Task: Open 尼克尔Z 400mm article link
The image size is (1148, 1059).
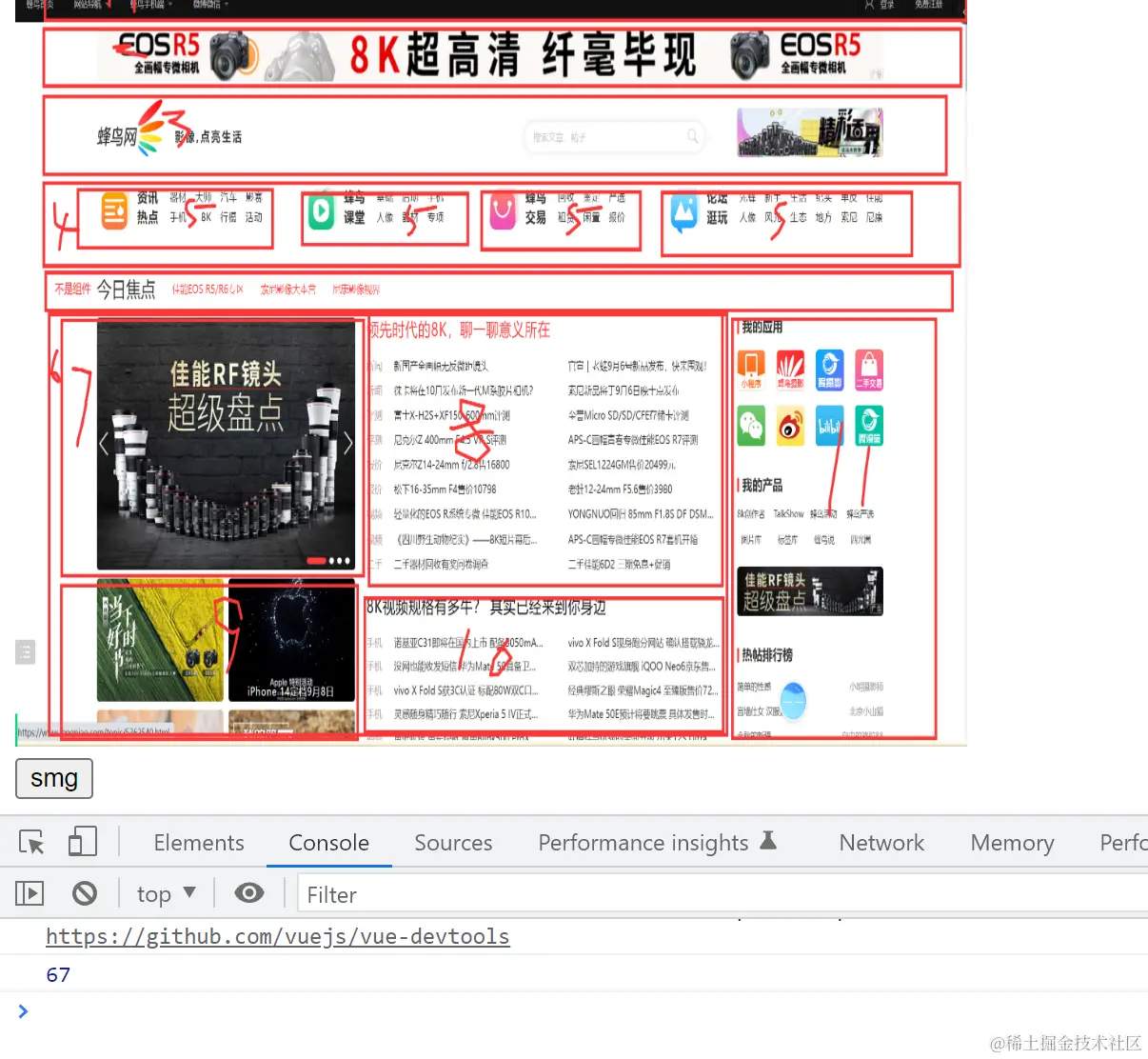Action: tap(450, 440)
